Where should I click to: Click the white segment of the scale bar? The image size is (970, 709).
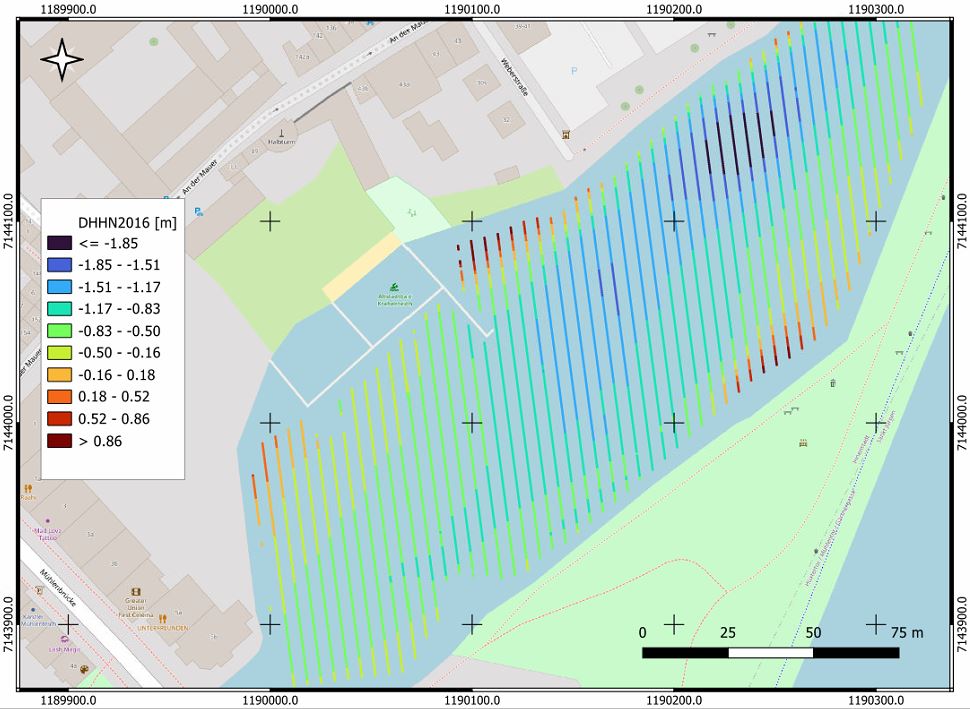770,653
